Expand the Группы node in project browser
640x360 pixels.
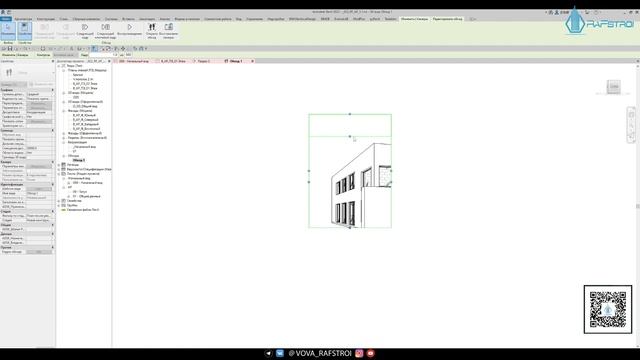59,205
